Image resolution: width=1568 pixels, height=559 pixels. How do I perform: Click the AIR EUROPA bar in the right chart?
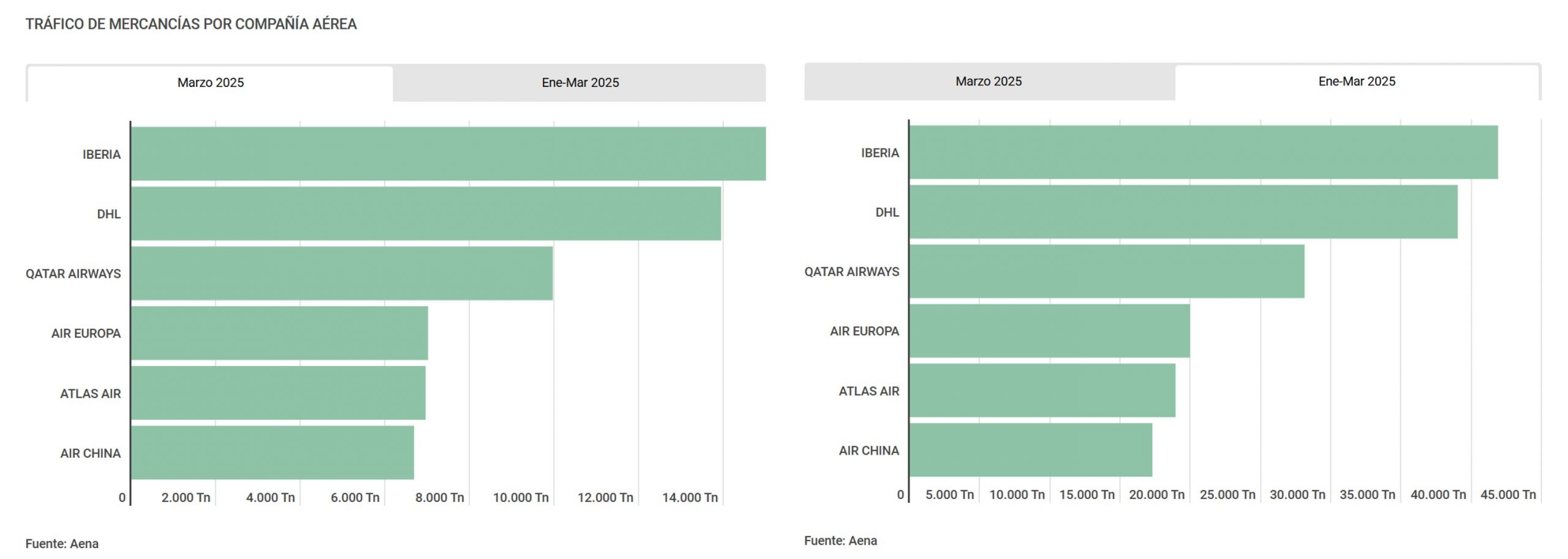coord(1050,331)
